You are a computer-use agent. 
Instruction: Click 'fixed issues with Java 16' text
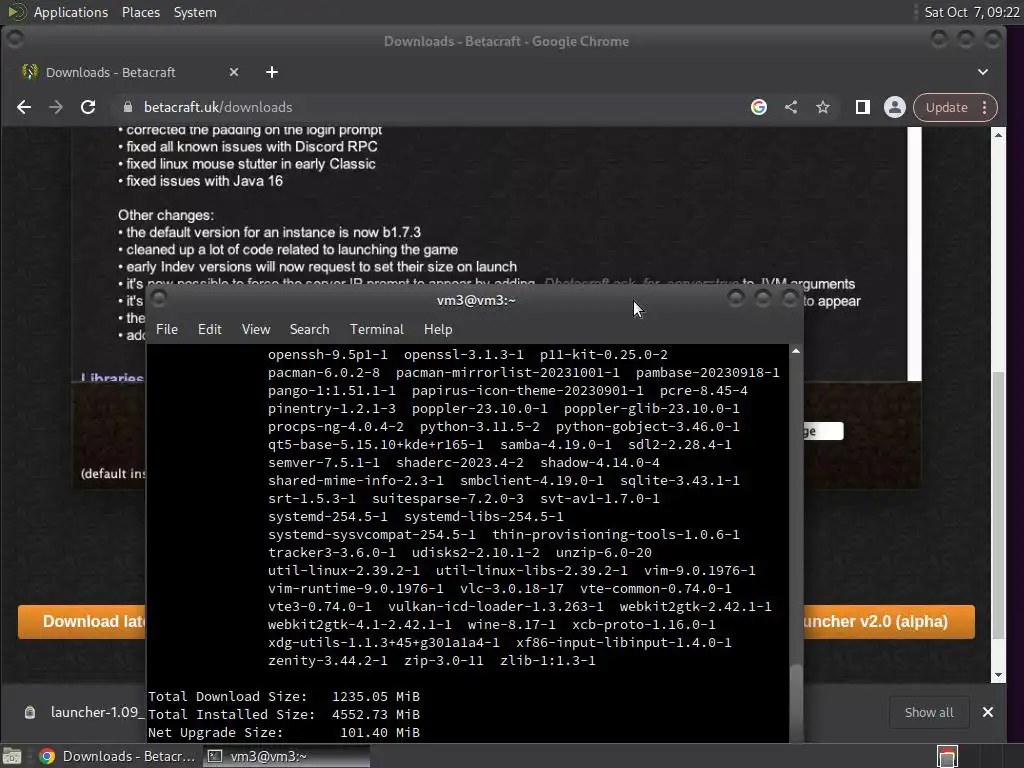pyautogui.click(x=204, y=181)
